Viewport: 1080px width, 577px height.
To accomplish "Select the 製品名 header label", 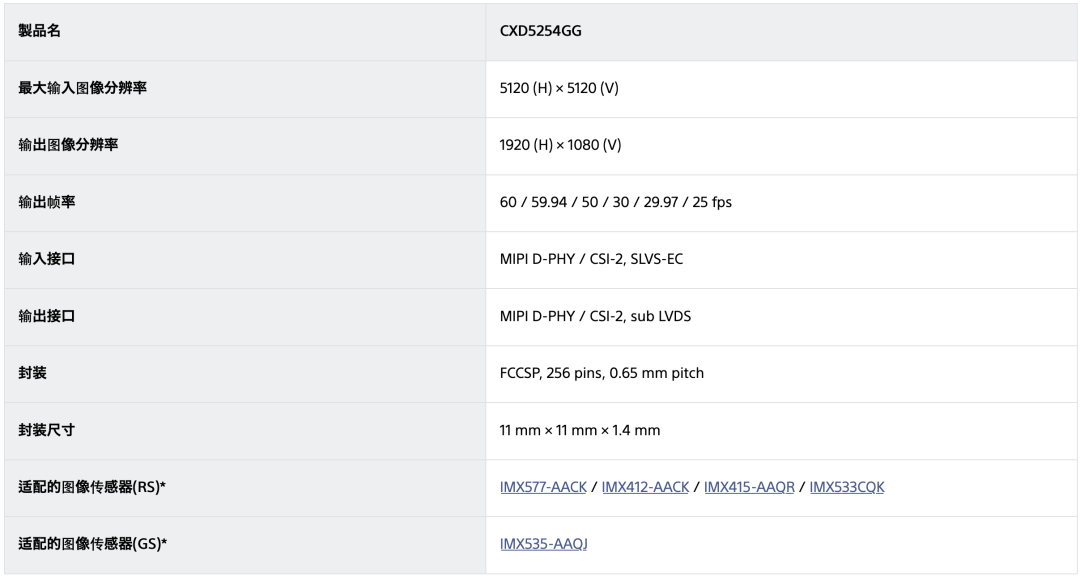I will coord(39,31).
